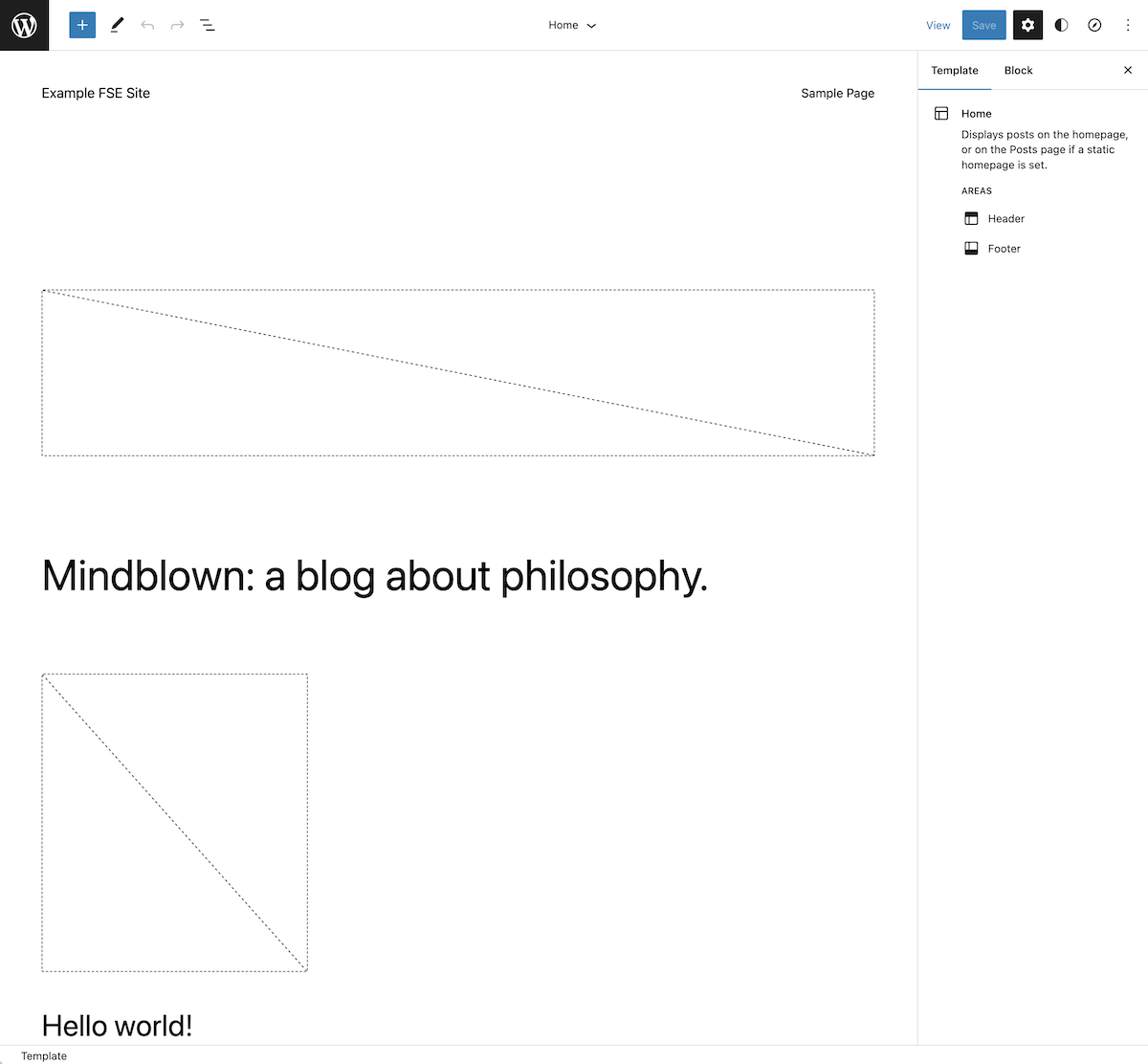Open the WordPress logo navigation
1148x1064 pixels.
tap(24, 25)
